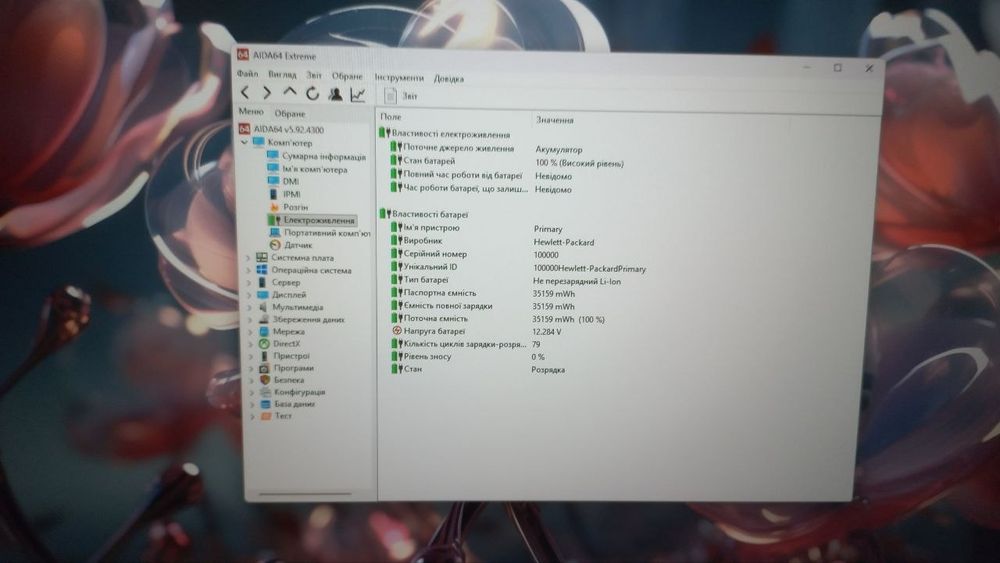Click the Refresh icon in toolbar
The height and width of the screenshot is (563, 1000).
click(312, 94)
